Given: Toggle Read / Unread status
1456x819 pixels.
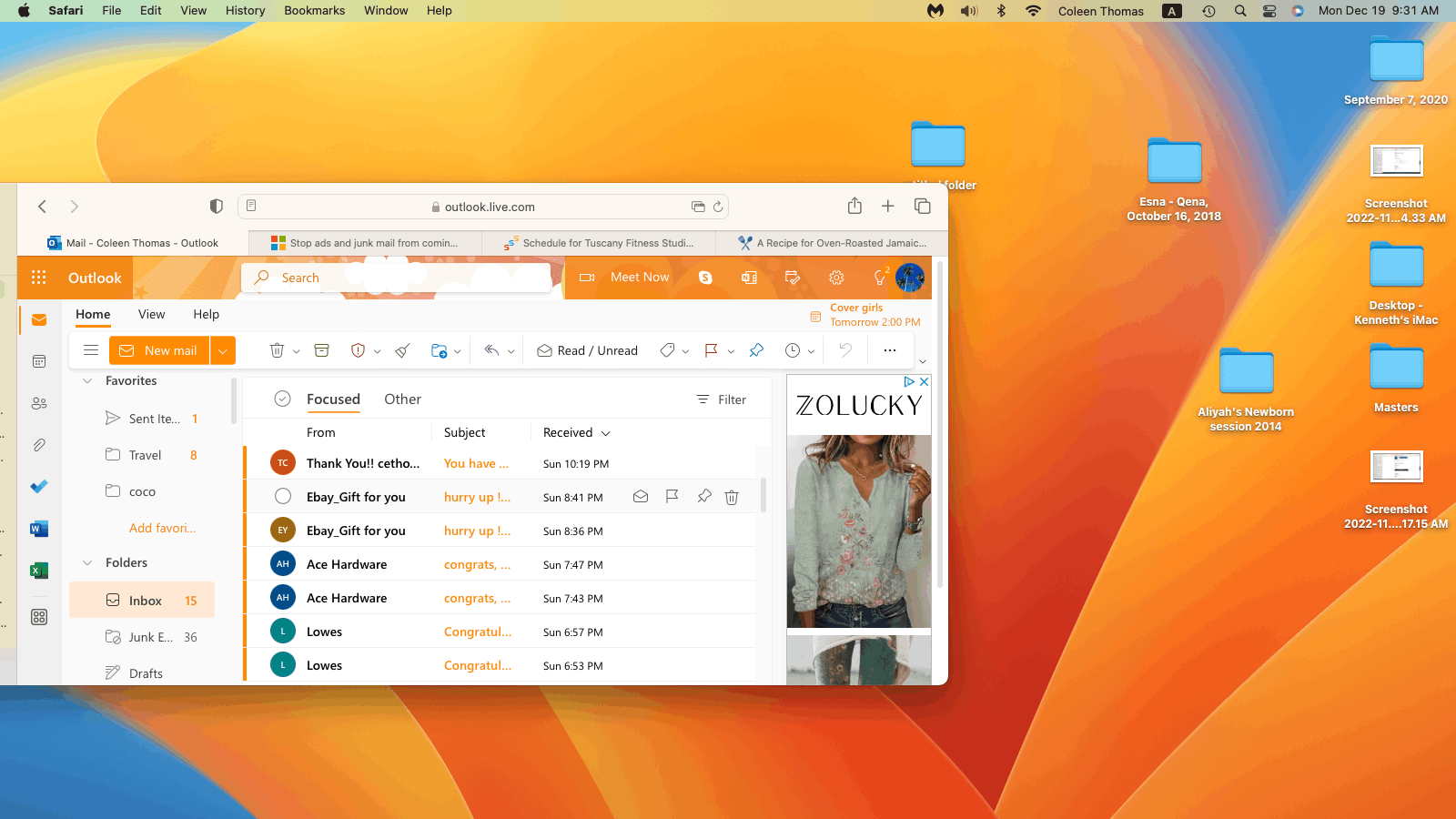Looking at the screenshot, I should (587, 350).
